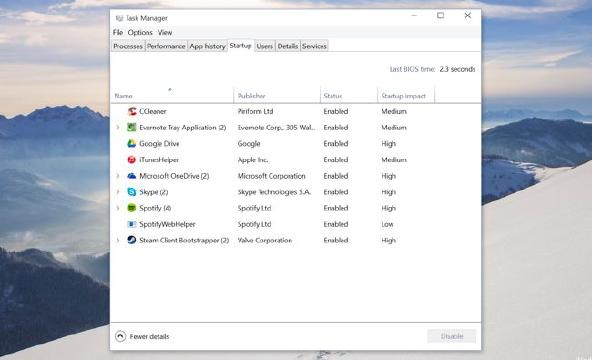
Task: Select the Microsoft OneDrive cloud icon
Action: pos(132,176)
